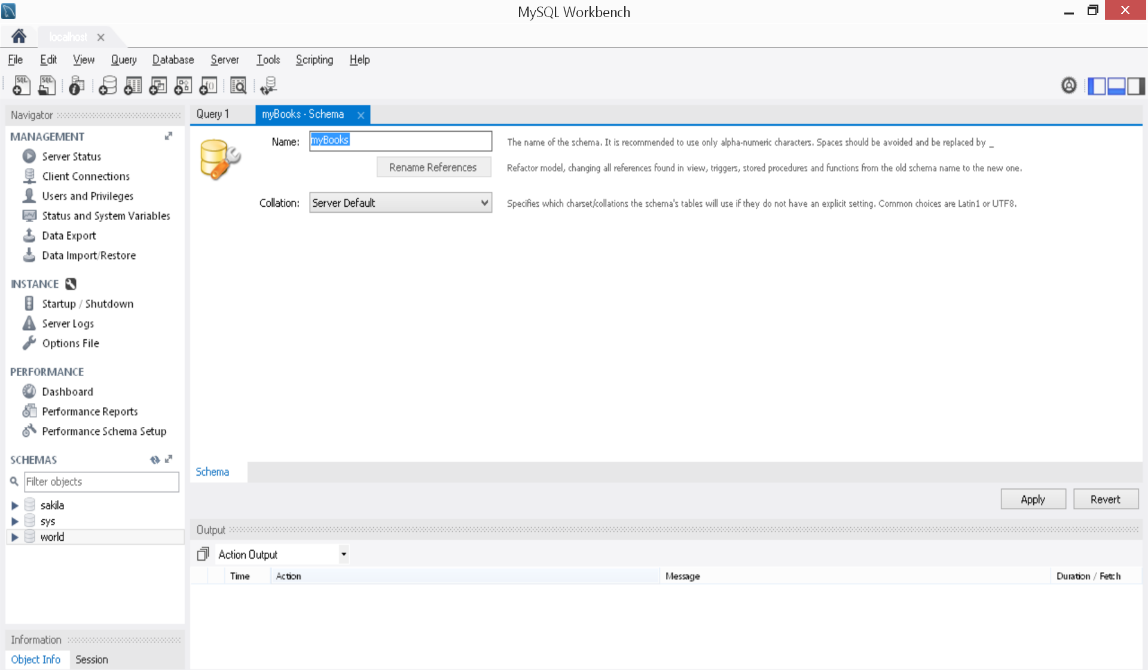Click the Server Logs warning icon
The width and height of the screenshot is (1148, 670).
click(29, 323)
